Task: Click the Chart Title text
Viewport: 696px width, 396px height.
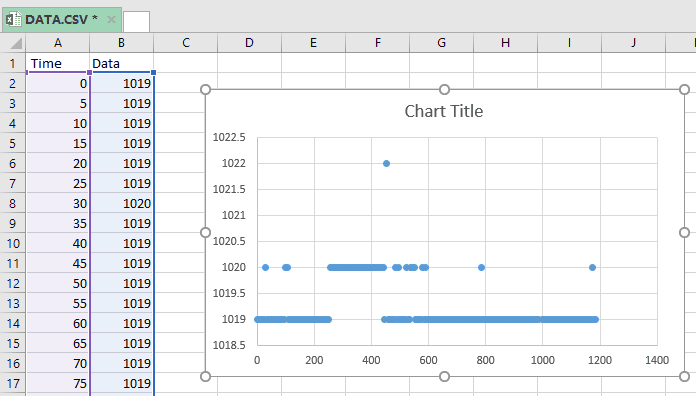Action: pos(443,111)
